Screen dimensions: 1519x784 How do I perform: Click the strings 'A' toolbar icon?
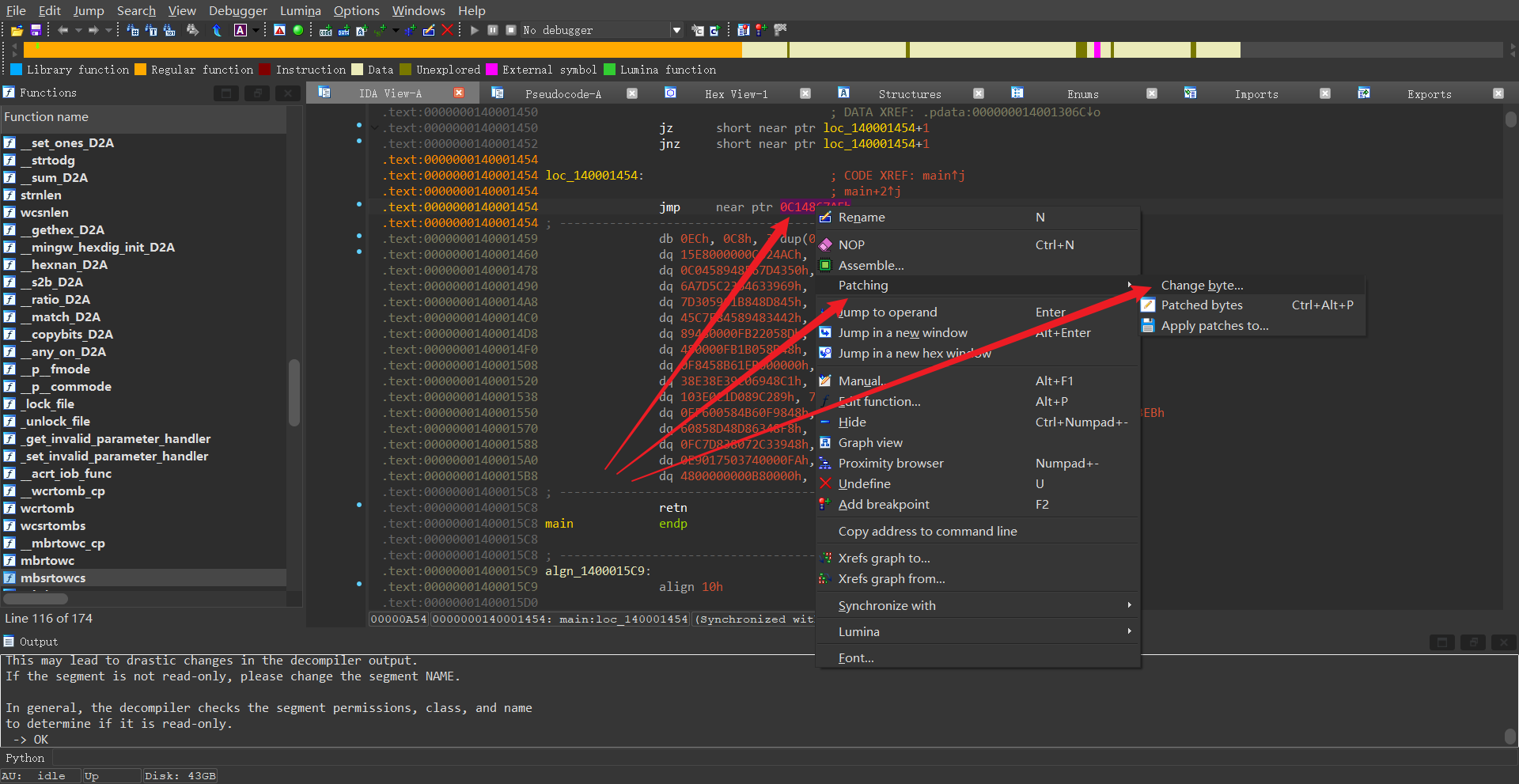pyautogui.click(x=241, y=30)
